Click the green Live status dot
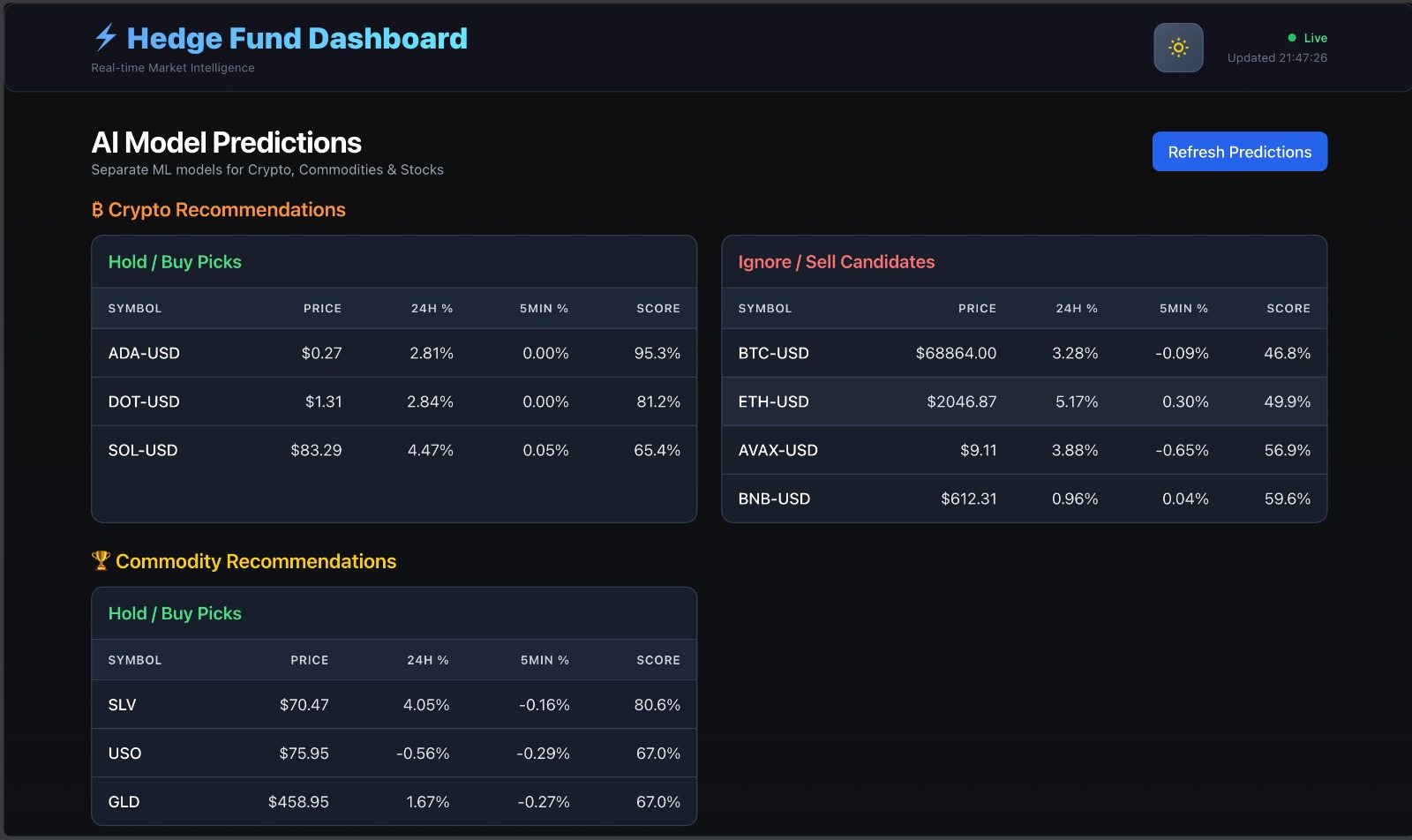 1292,38
